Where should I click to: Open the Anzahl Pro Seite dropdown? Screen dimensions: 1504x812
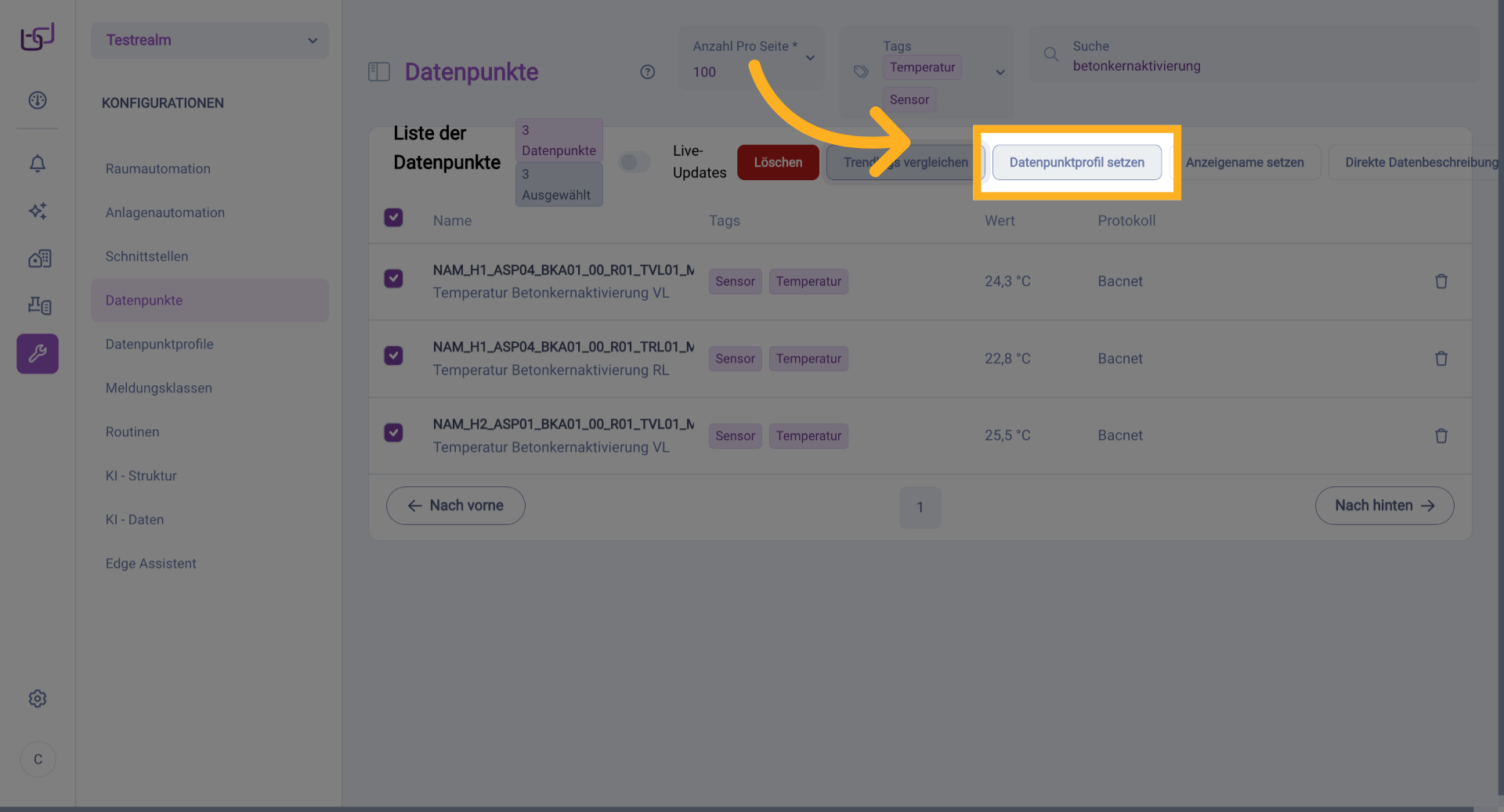[x=750, y=60]
